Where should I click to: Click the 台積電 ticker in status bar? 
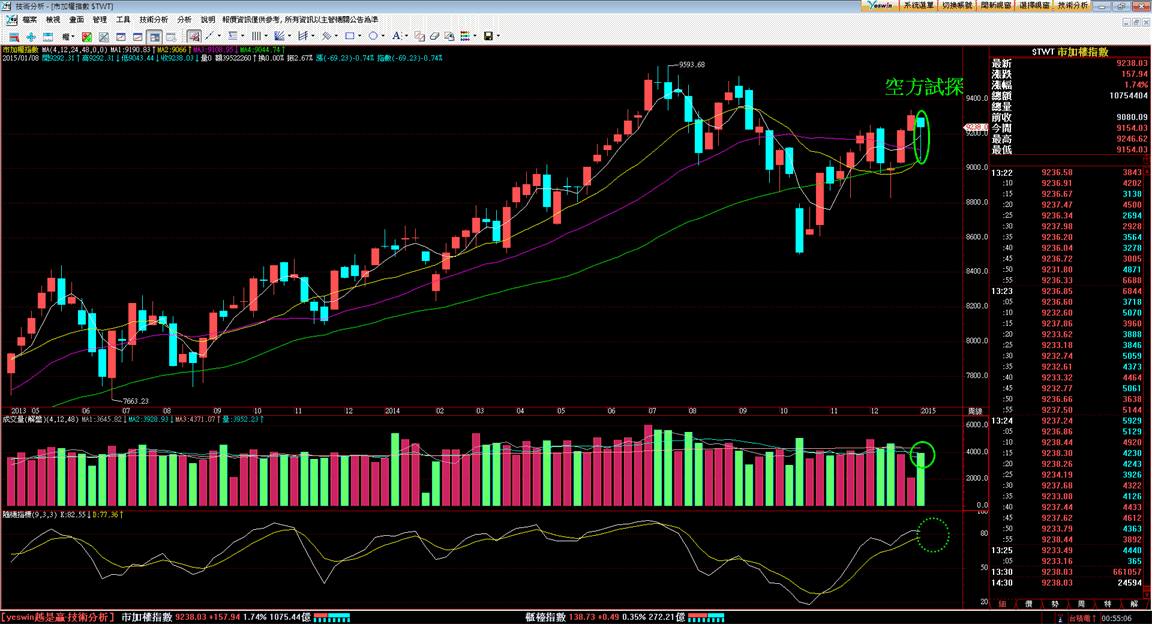coord(1081,618)
